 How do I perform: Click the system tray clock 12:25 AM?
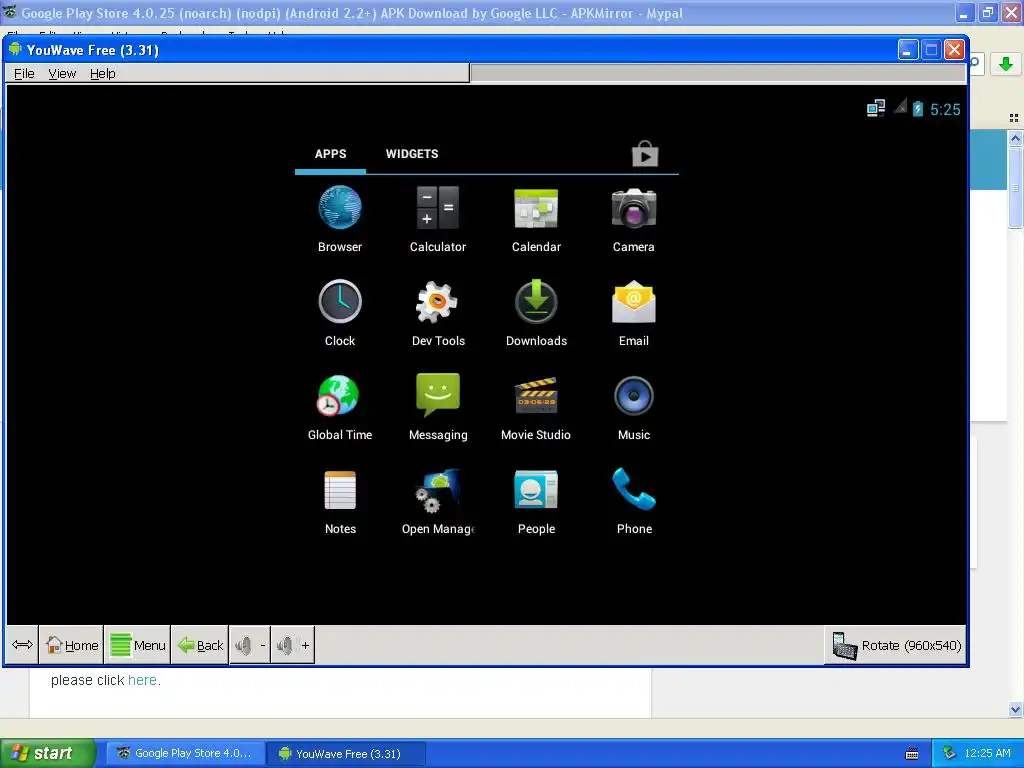point(987,754)
